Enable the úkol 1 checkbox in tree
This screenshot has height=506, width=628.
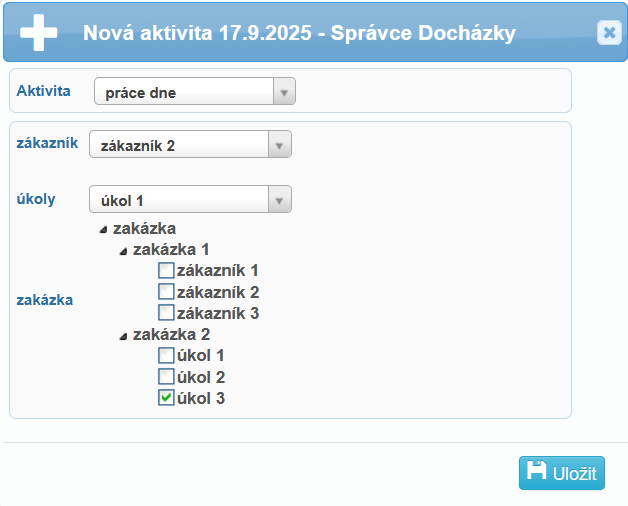(x=166, y=355)
